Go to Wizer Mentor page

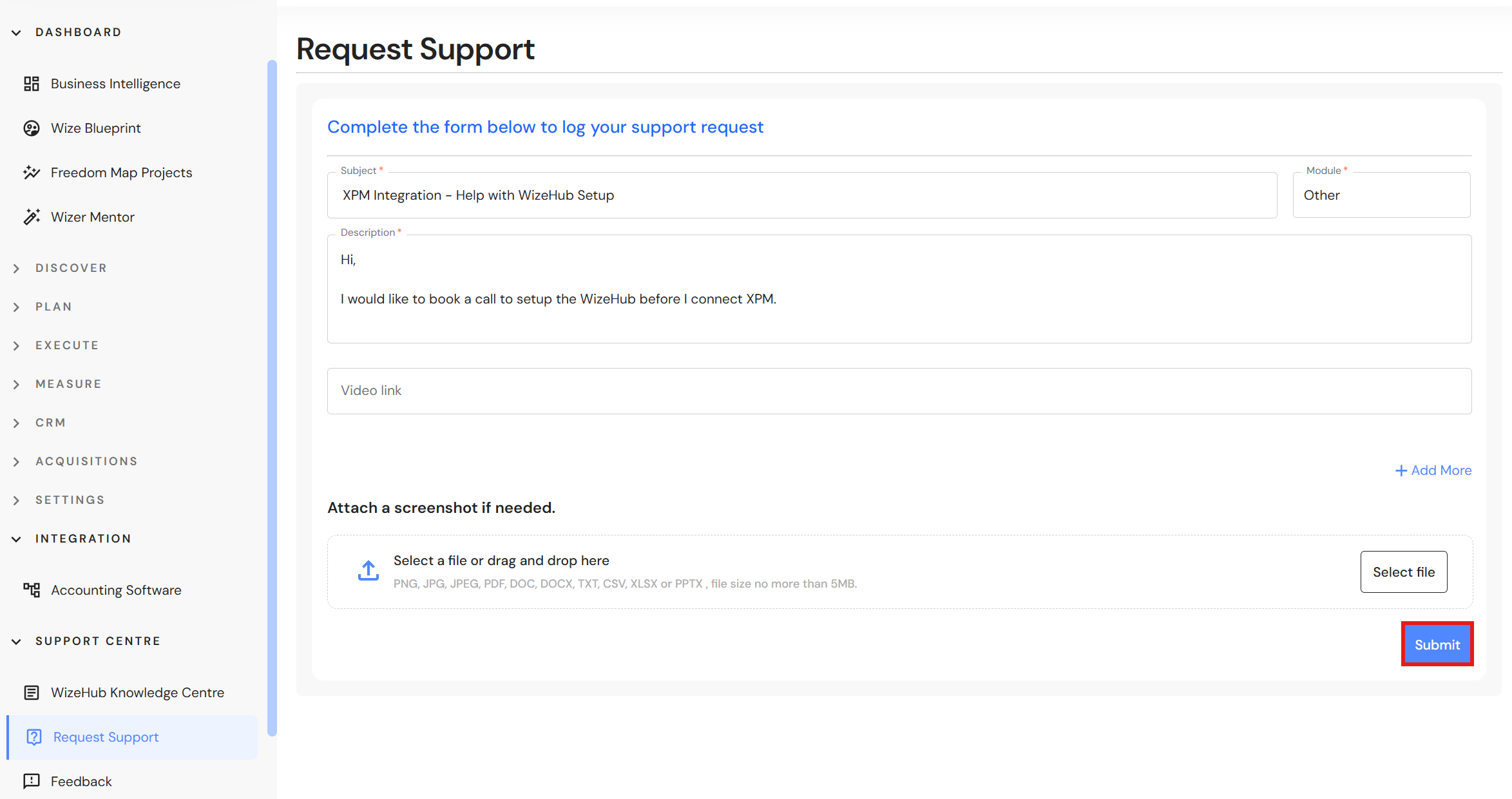(93, 217)
